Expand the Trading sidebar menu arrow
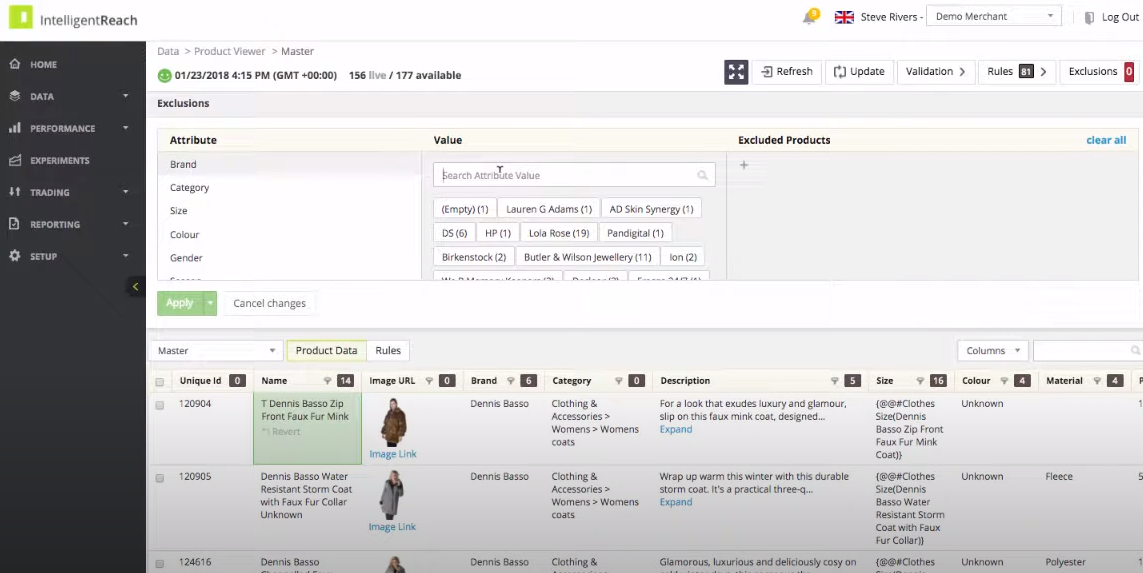This screenshot has height=573, width=1143. [x=125, y=192]
